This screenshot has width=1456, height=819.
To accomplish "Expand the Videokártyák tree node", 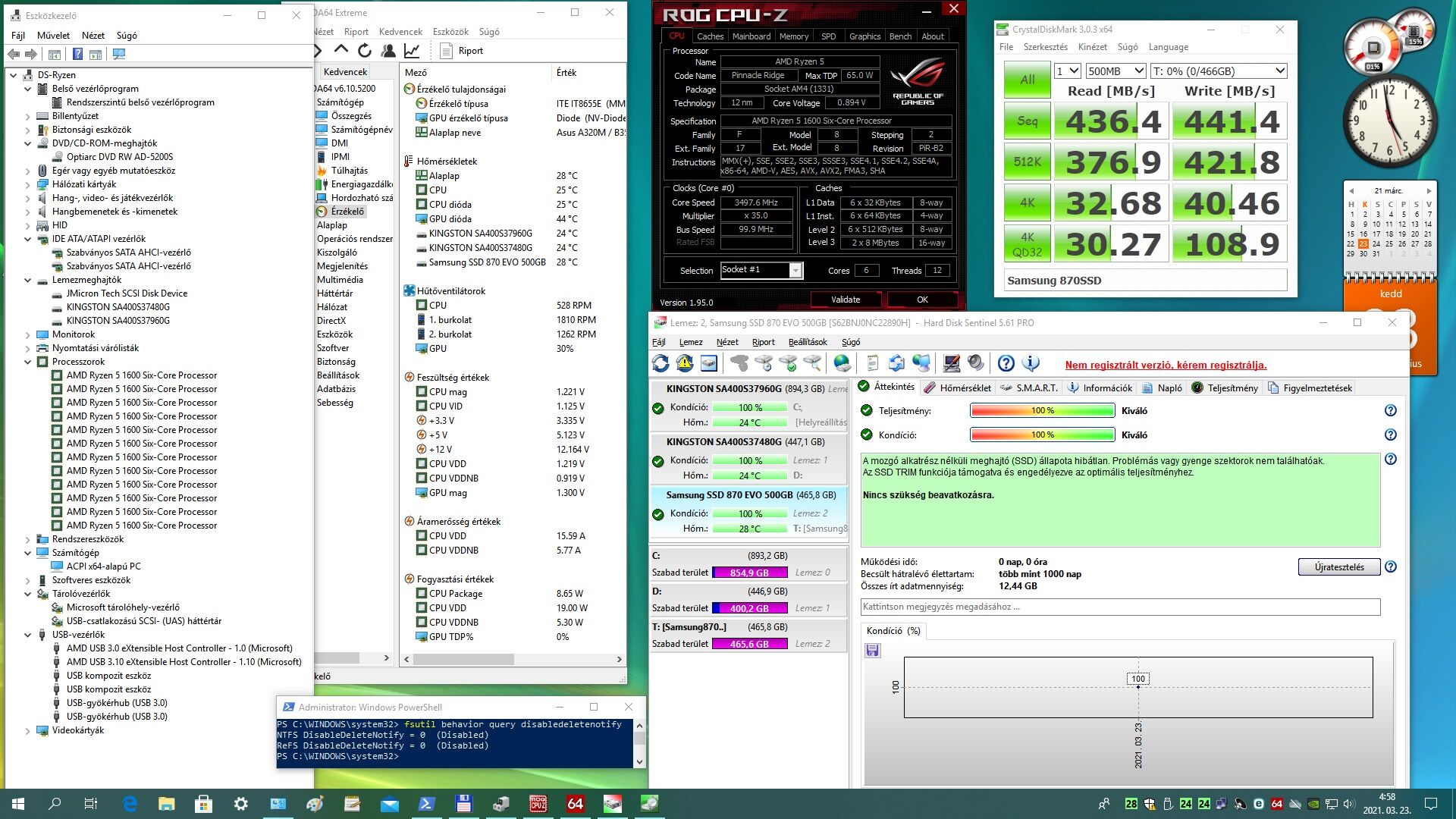I will (28, 730).
